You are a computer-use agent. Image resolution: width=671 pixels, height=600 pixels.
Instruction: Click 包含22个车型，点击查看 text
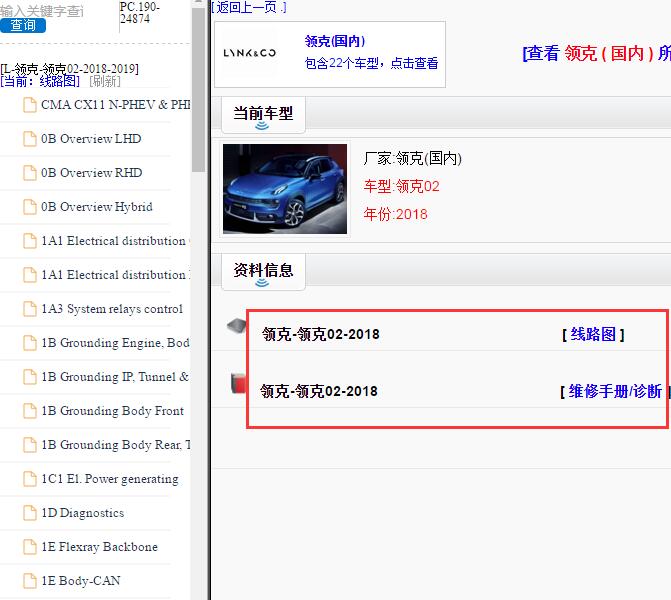pyautogui.click(x=371, y=63)
